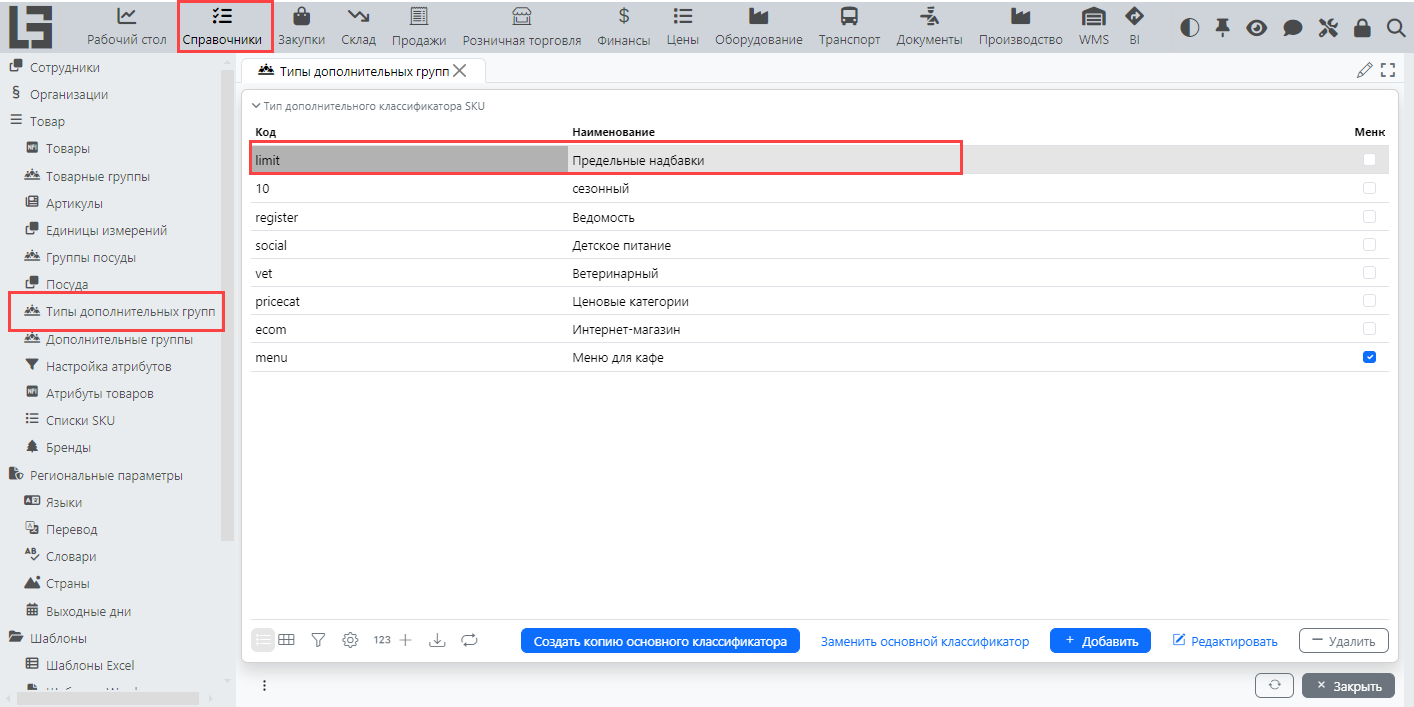The width and height of the screenshot is (1414, 707).
Task: Switch to grid view icon below table
Action: [286, 640]
